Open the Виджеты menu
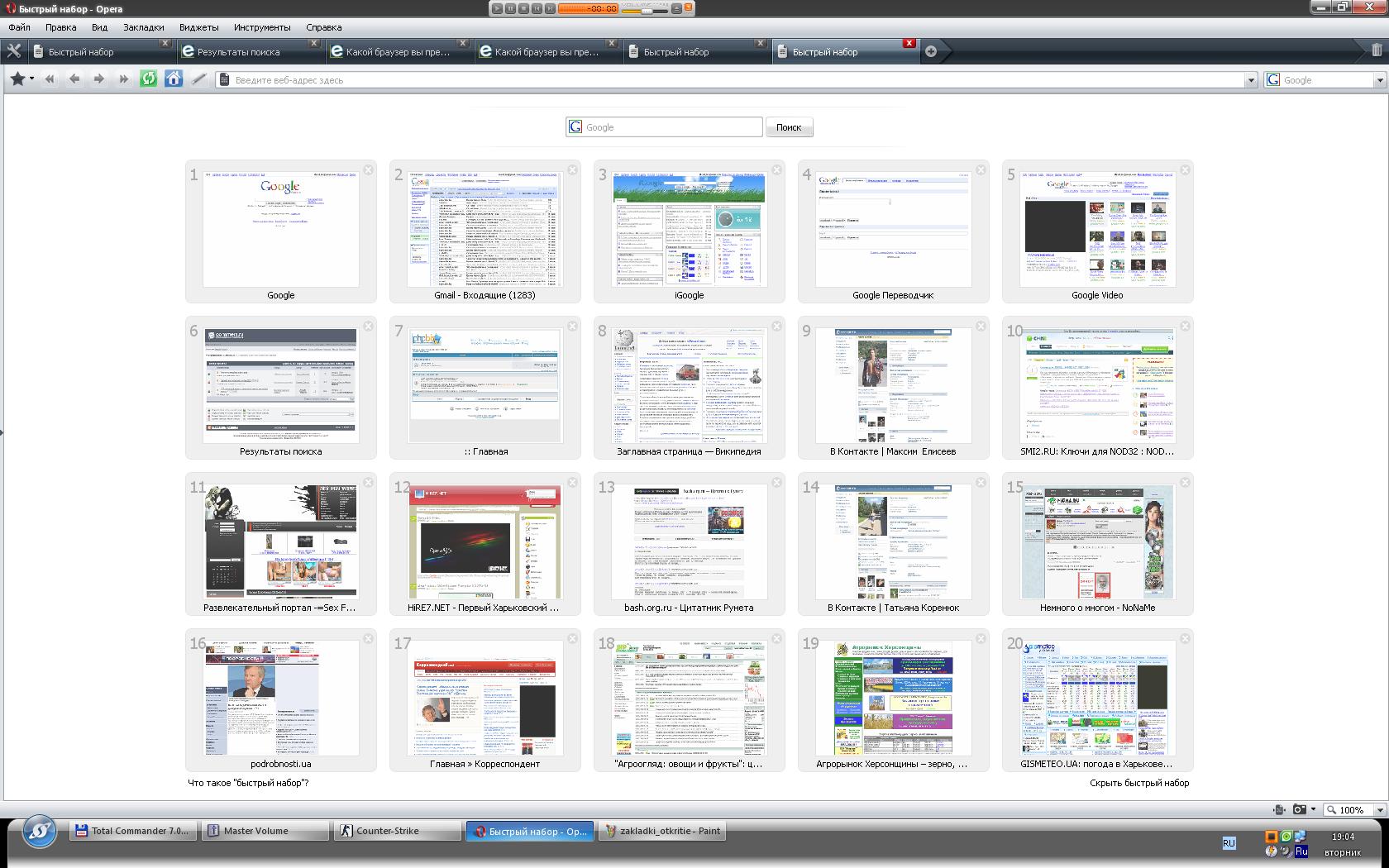This screenshot has height=868, width=1389. coord(199,27)
